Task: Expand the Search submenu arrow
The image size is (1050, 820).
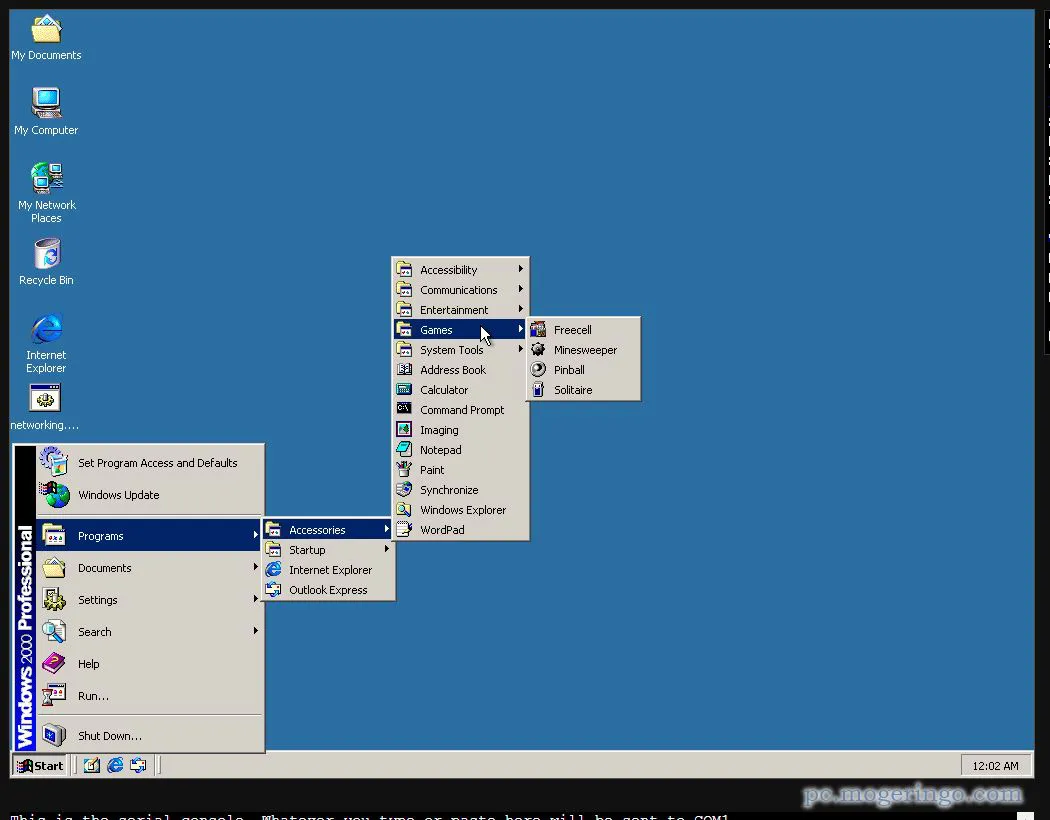Action: click(x=255, y=631)
